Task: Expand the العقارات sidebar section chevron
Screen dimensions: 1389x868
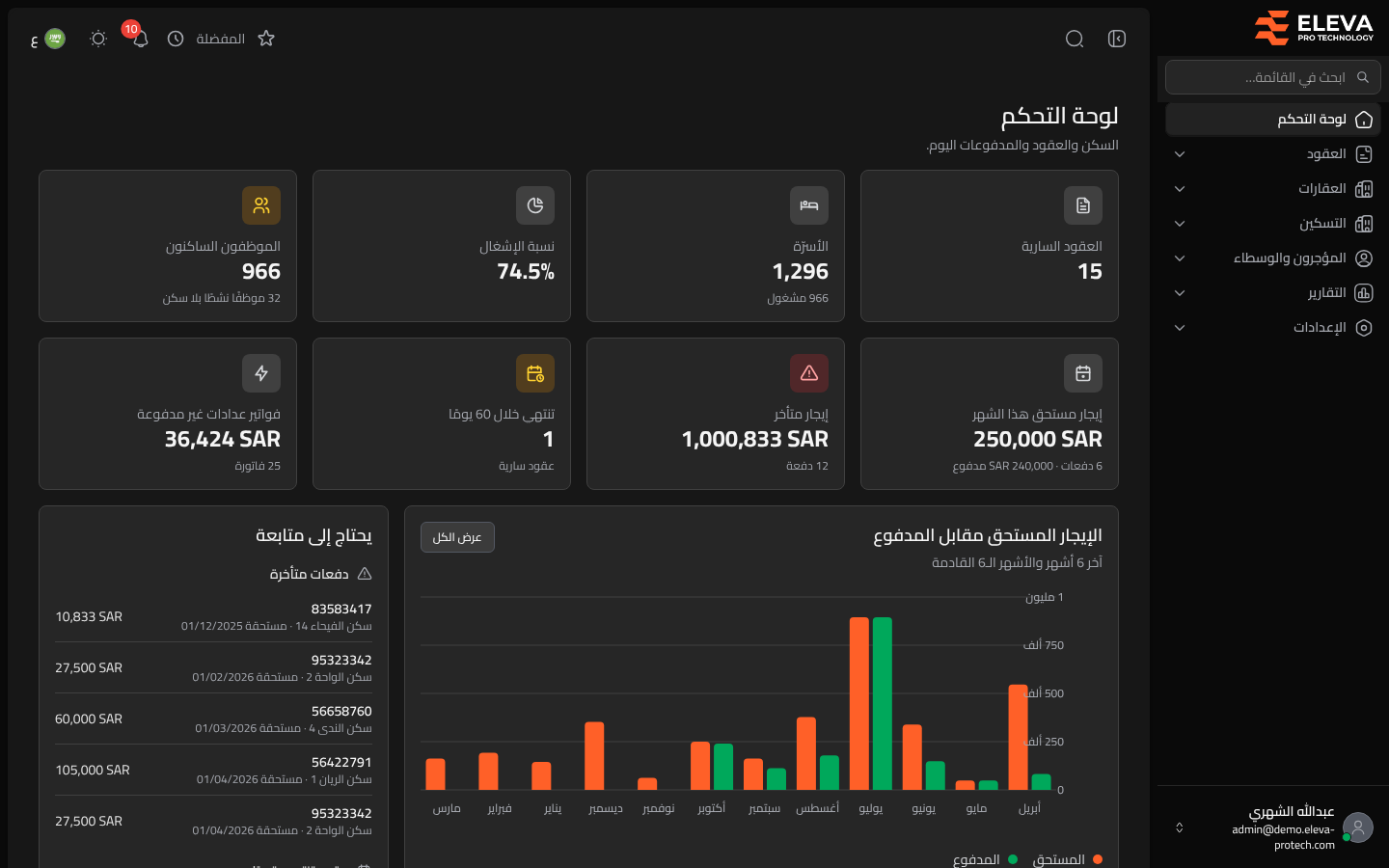Action: point(1180,189)
